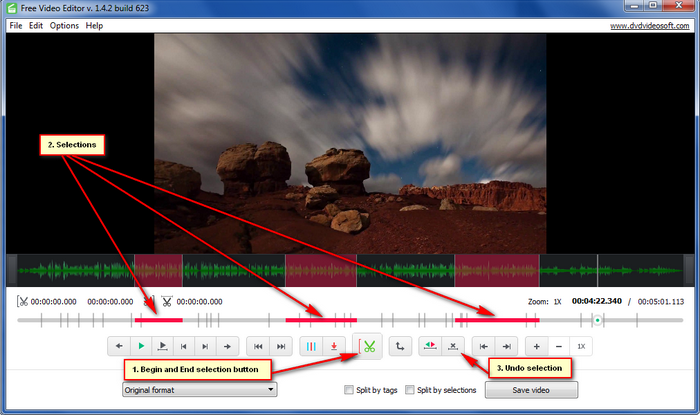Click the step backward arrow button
700x416 pixels.
click(119, 346)
